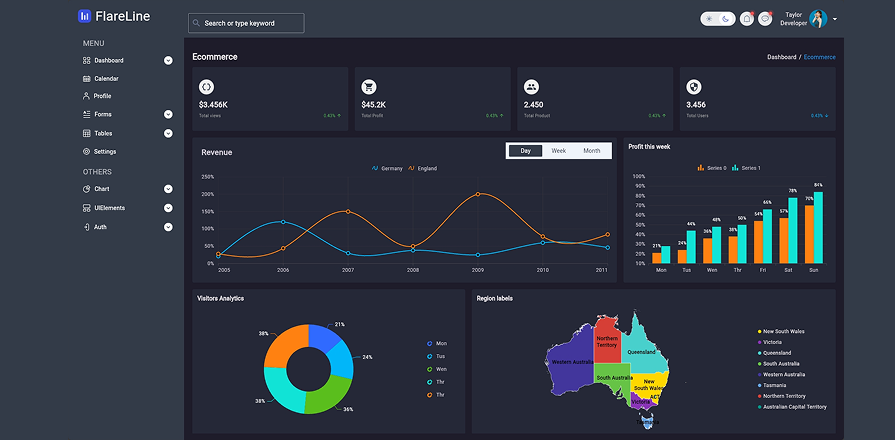This screenshot has height=440, width=895.
Task: Expand the Forms menu chevron
Action: click(168, 114)
